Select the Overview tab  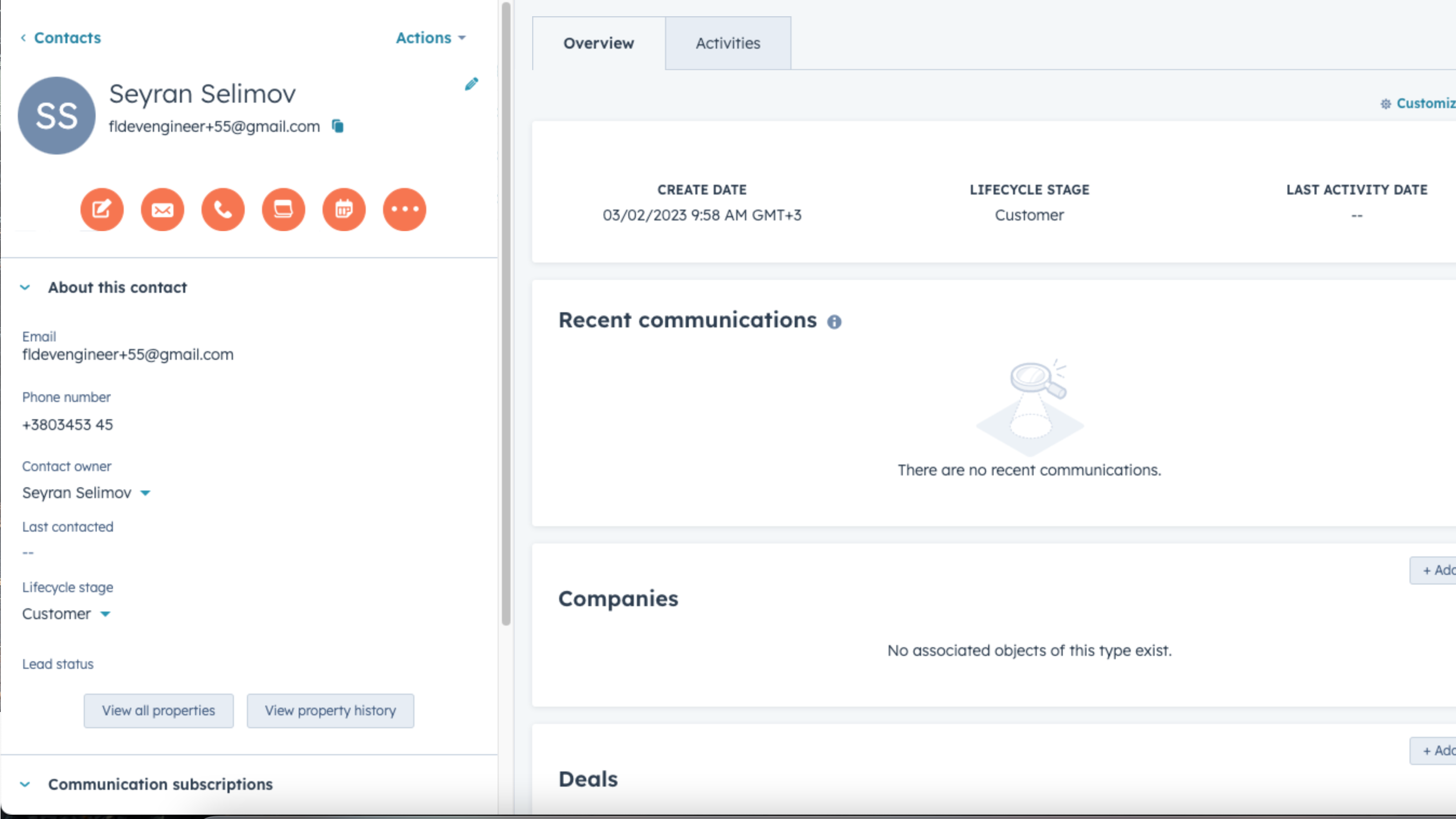pos(599,42)
